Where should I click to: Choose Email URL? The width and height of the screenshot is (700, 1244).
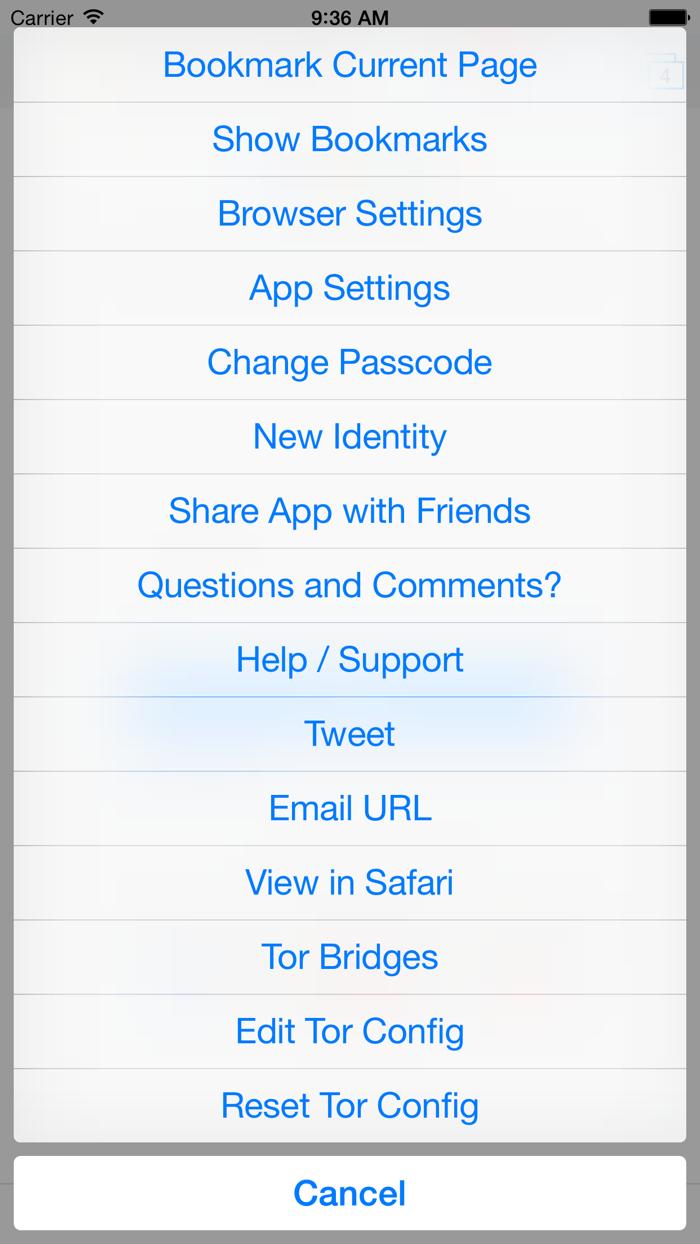pyautogui.click(x=350, y=808)
